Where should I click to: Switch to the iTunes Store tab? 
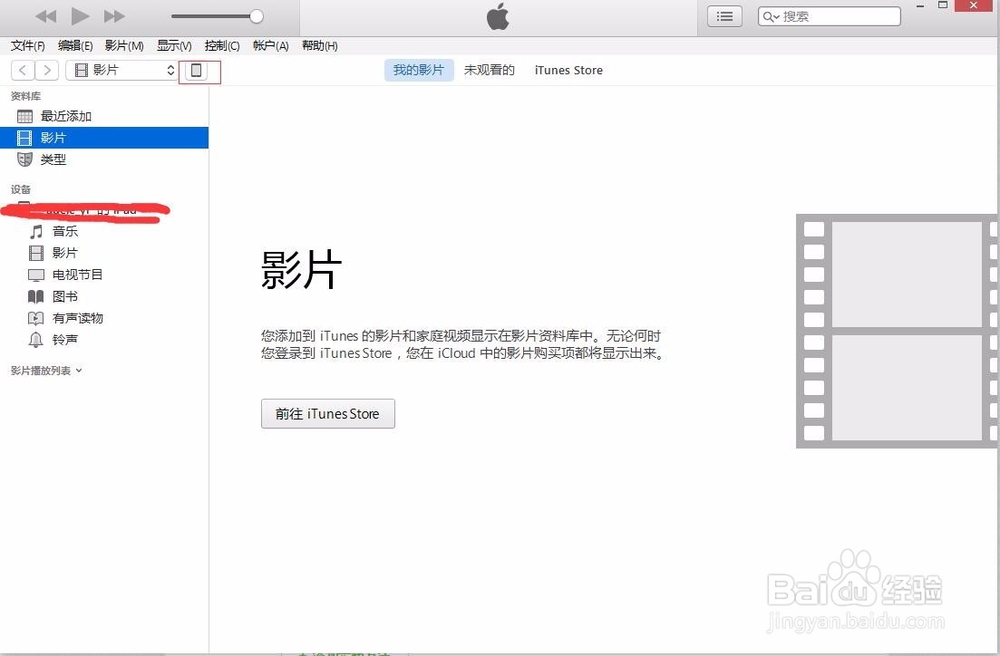click(x=568, y=70)
